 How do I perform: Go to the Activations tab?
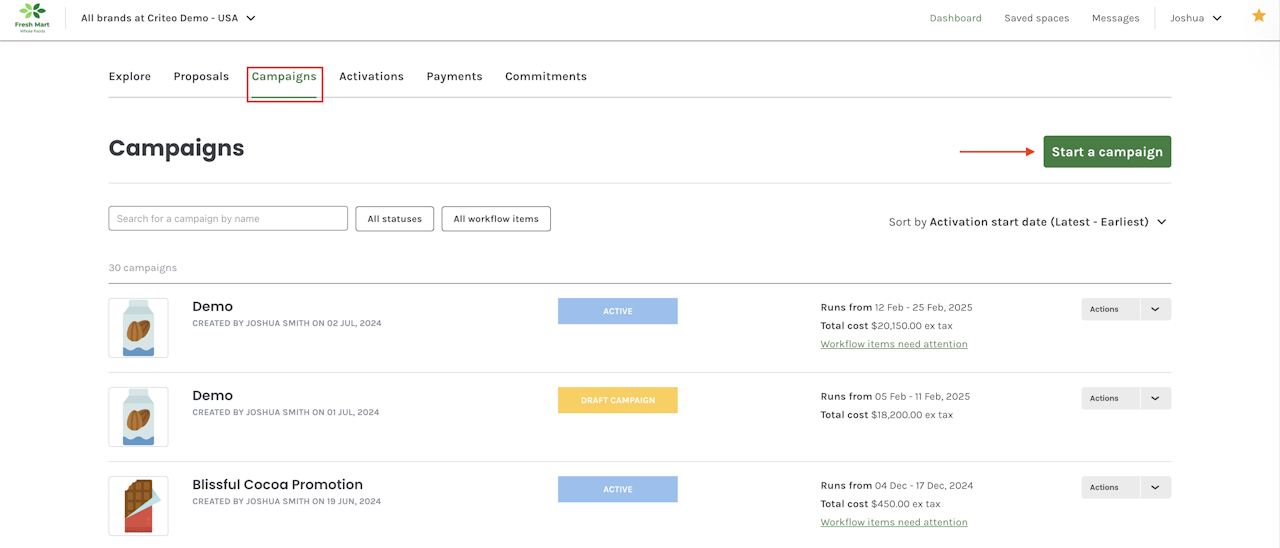click(371, 76)
